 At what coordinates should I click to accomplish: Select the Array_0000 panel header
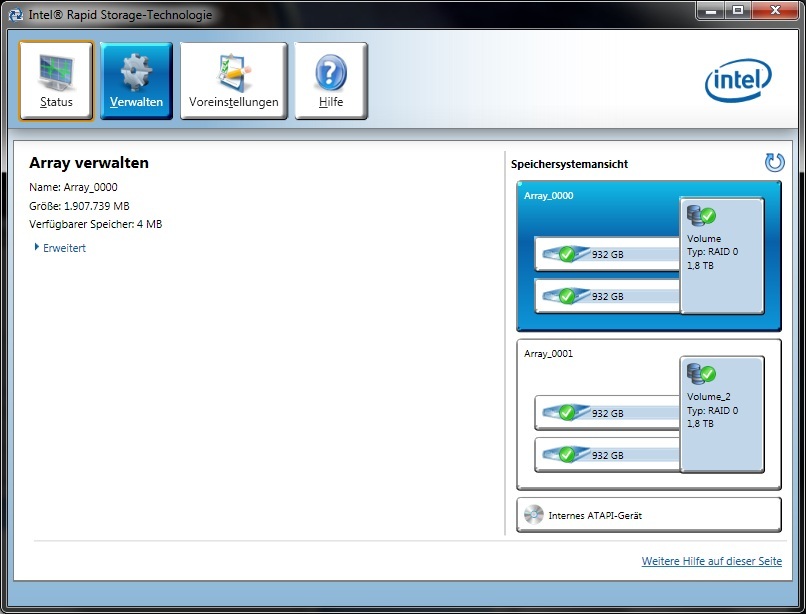coord(548,195)
